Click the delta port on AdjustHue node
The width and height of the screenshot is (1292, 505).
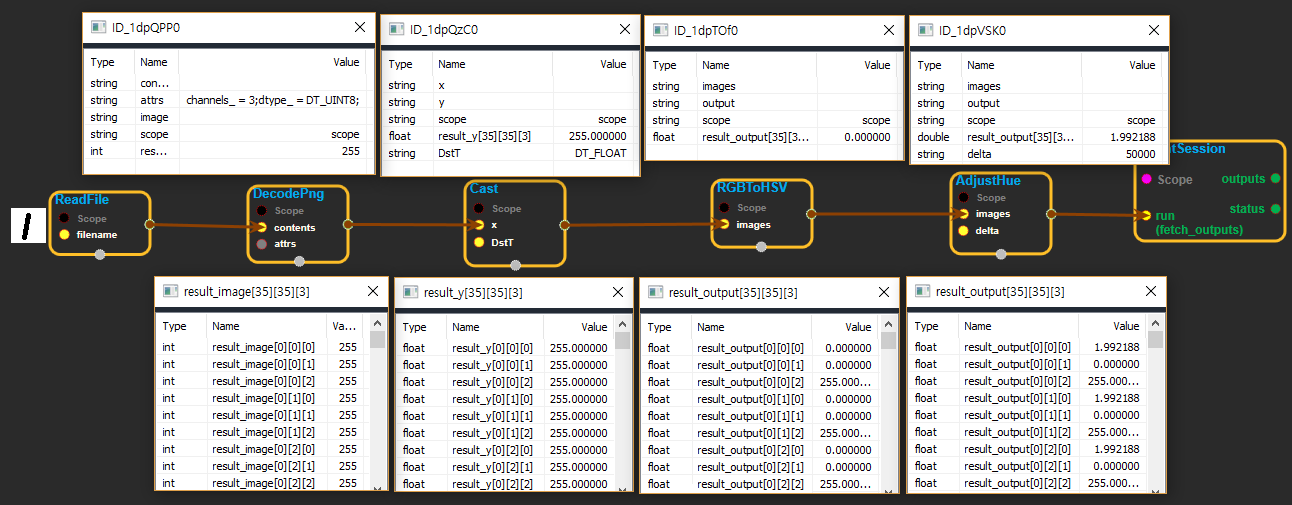(x=964, y=230)
